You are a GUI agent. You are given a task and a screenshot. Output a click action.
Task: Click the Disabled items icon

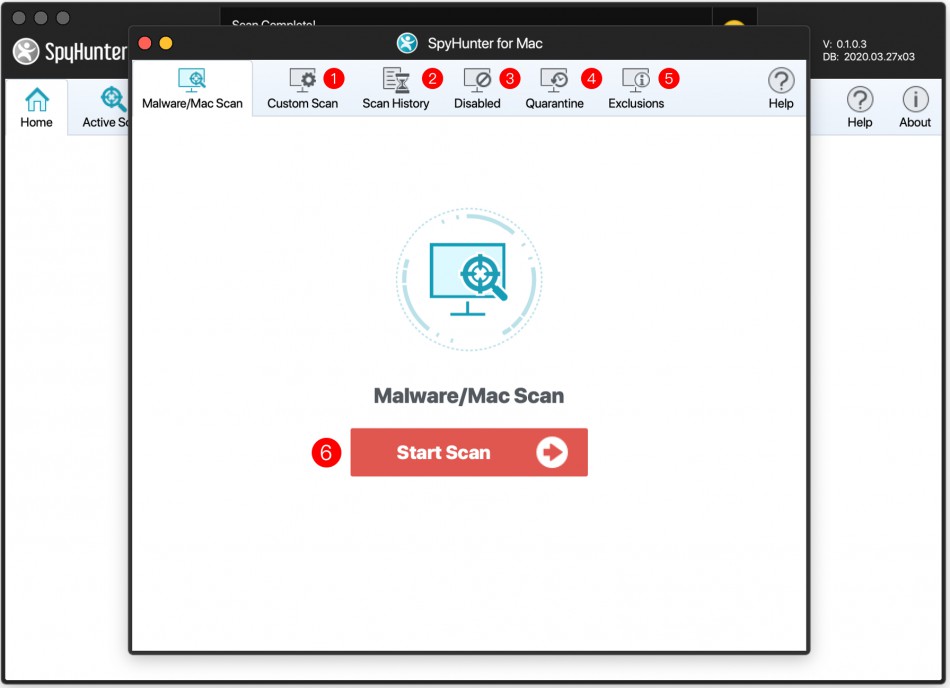(477, 80)
